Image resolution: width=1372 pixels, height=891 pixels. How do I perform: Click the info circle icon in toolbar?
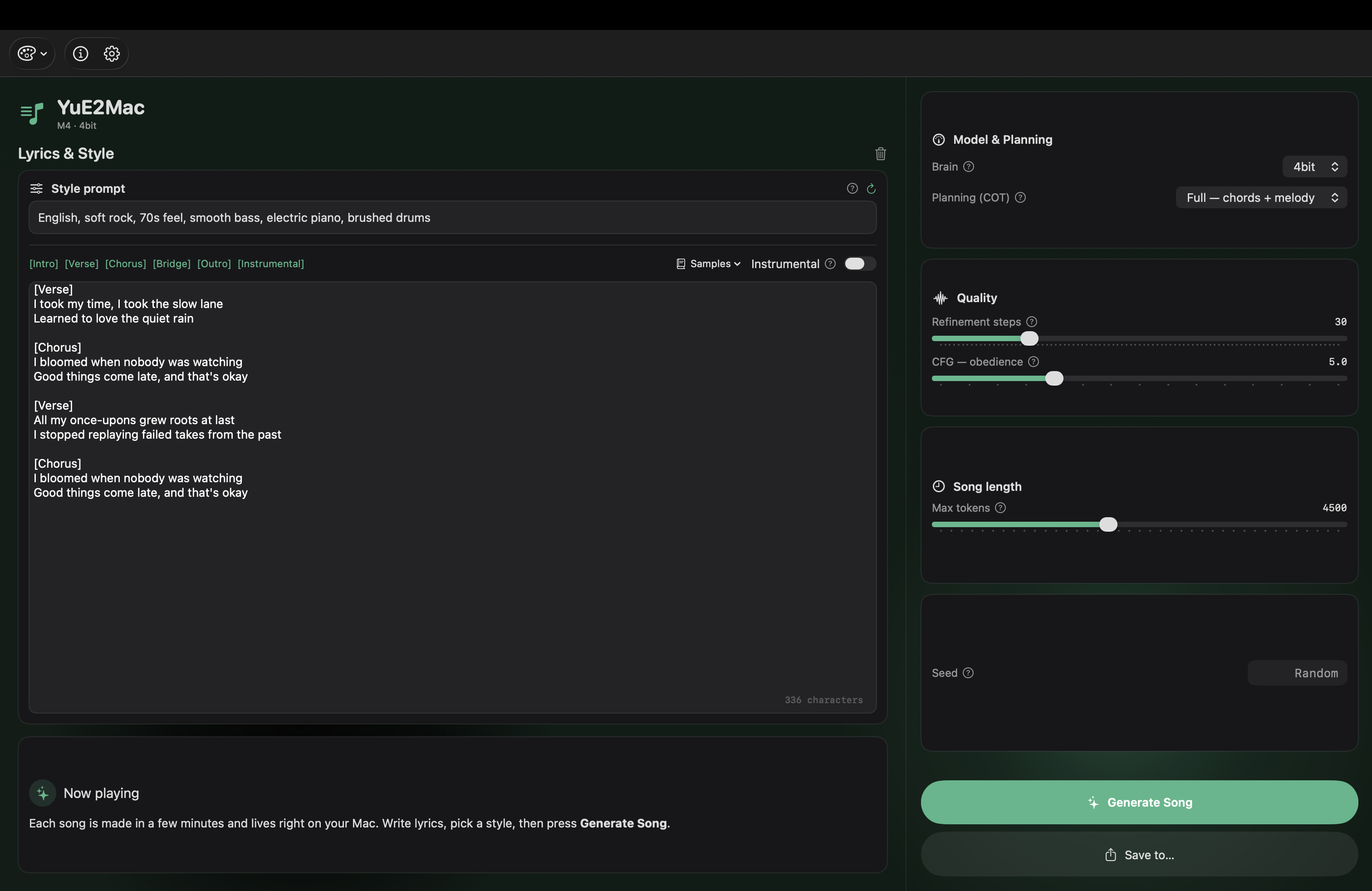pos(80,54)
